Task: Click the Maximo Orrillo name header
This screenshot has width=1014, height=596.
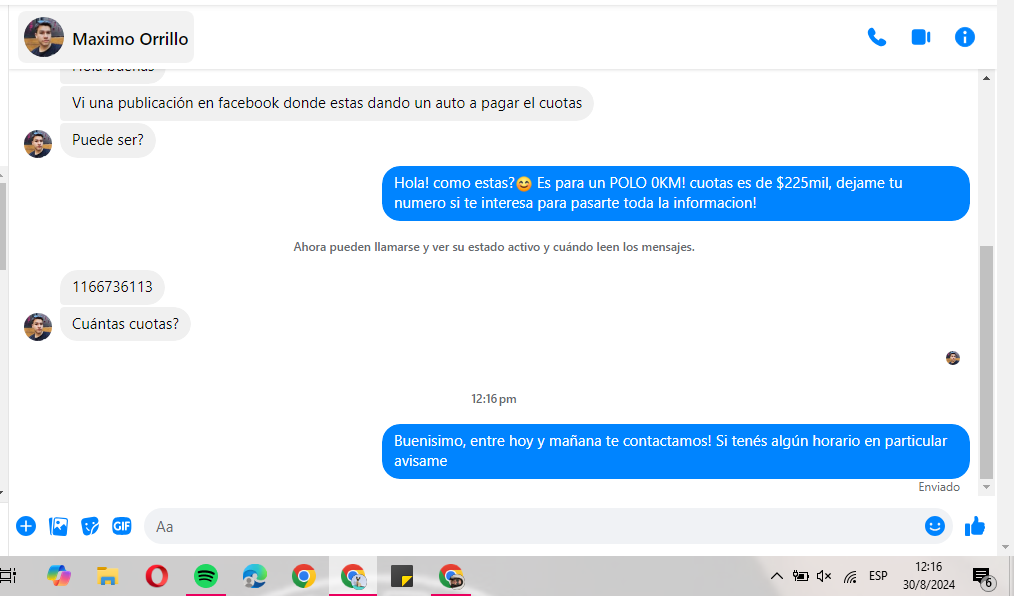Action: click(130, 39)
